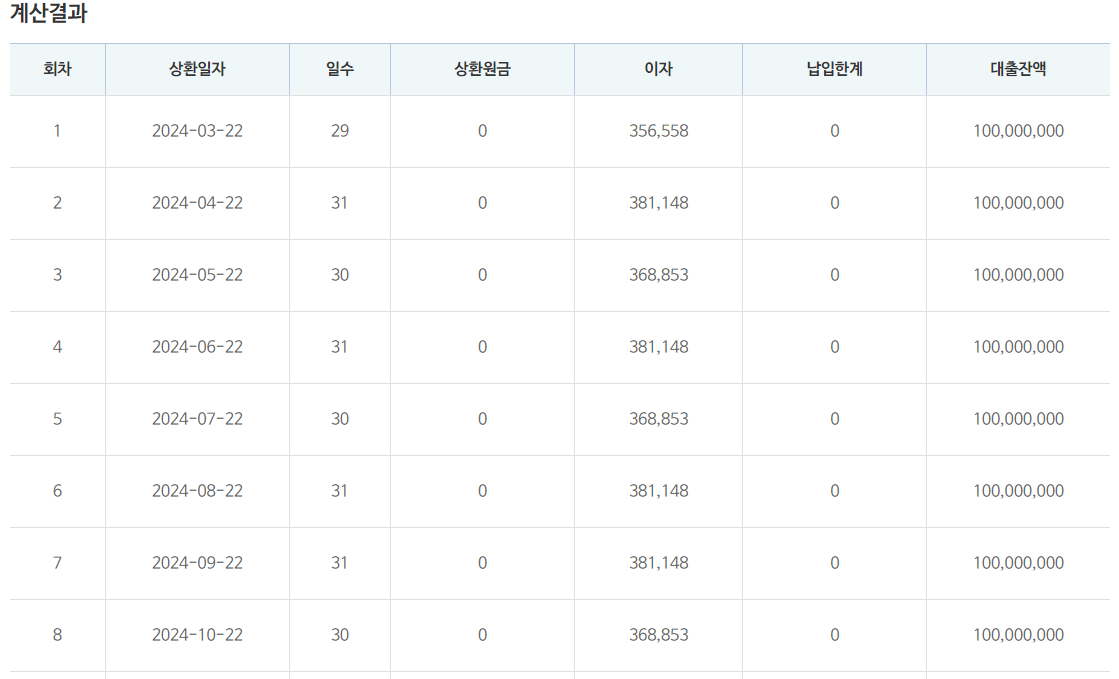
Task: Click the 일수 value 31 in row 6
Action: click(x=340, y=490)
